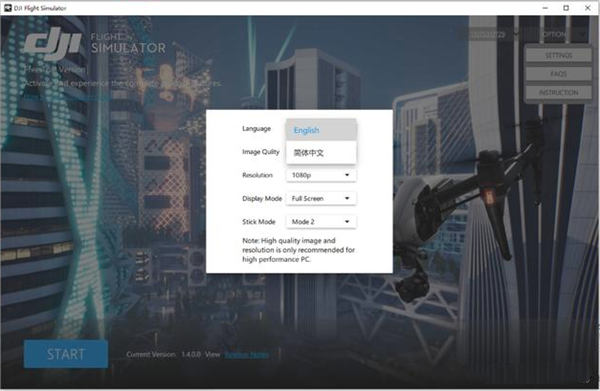The height and width of the screenshot is (391, 600).
Task: Click the chevron next to OPTION
Action: click(582, 34)
